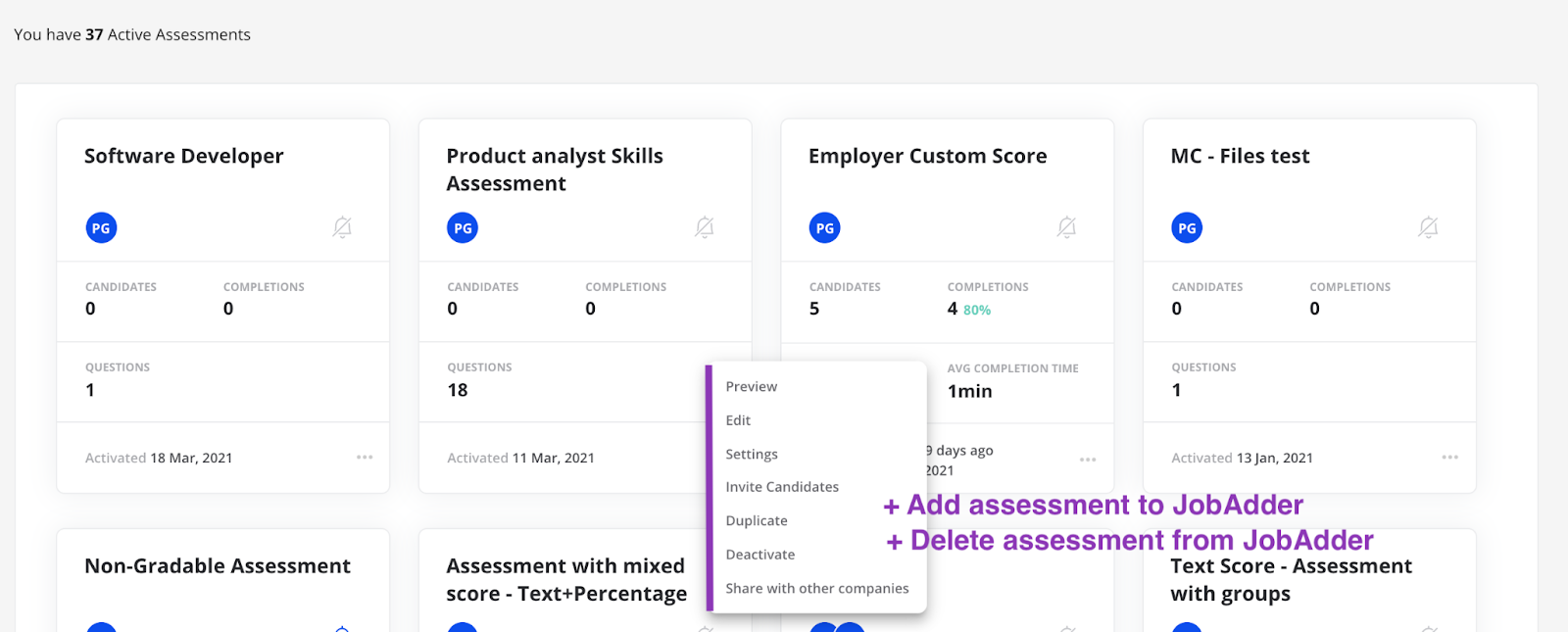1568x632 pixels.
Task: Open Settings from the context menu
Action: pos(752,454)
